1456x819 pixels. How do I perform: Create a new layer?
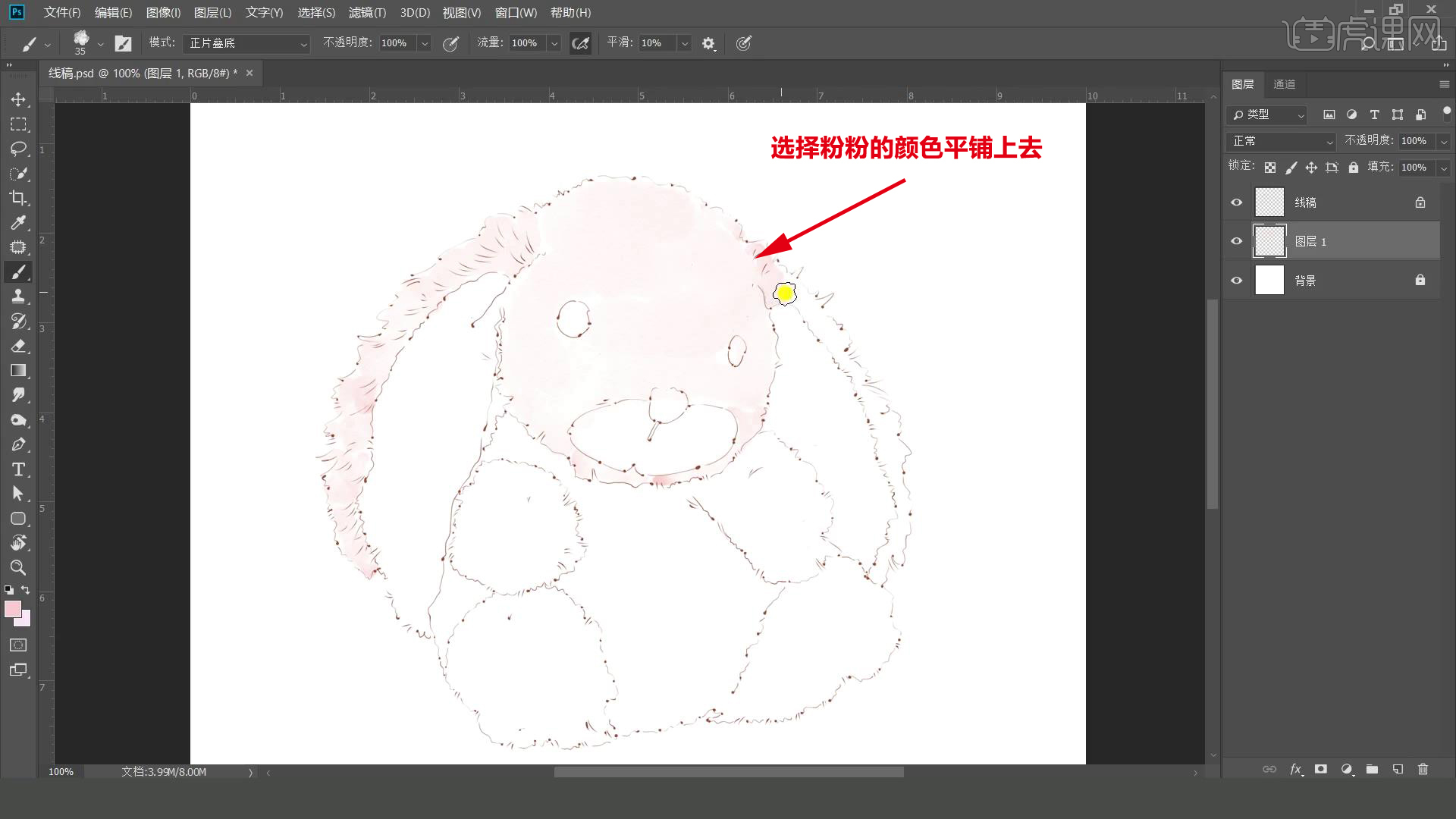click(x=1398, y=769)
